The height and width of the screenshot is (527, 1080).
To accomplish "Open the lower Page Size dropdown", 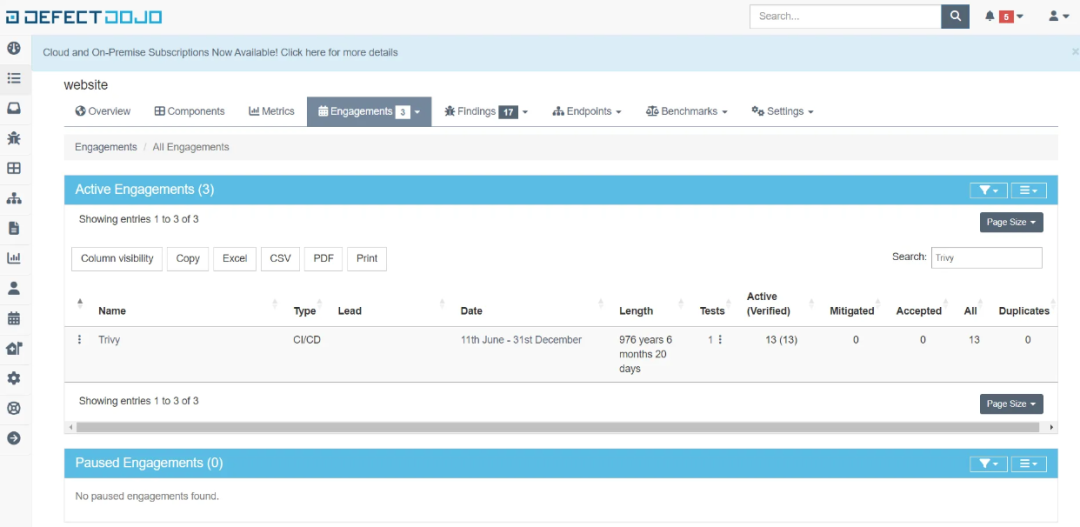I will click(1011, 404).
